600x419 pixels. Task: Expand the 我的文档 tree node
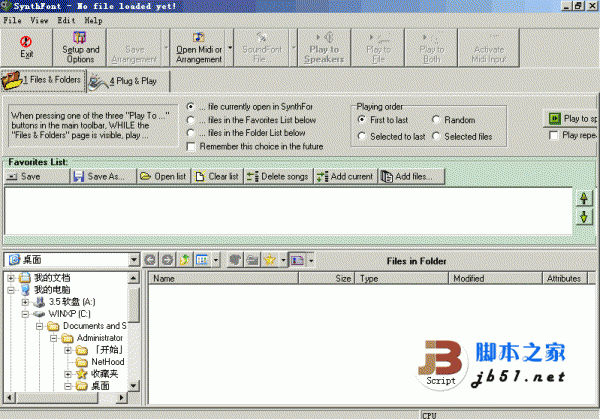(11, 278)
